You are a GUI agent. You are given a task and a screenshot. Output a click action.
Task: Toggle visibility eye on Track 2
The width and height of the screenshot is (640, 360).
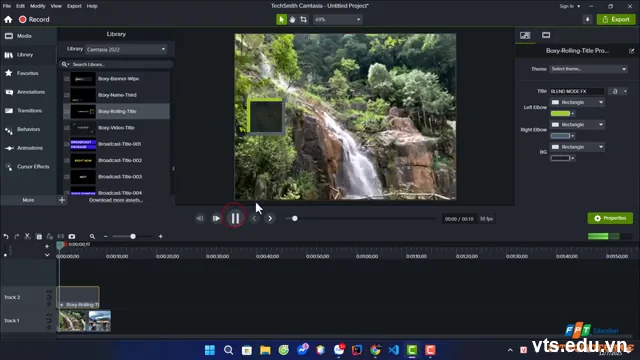49,291
